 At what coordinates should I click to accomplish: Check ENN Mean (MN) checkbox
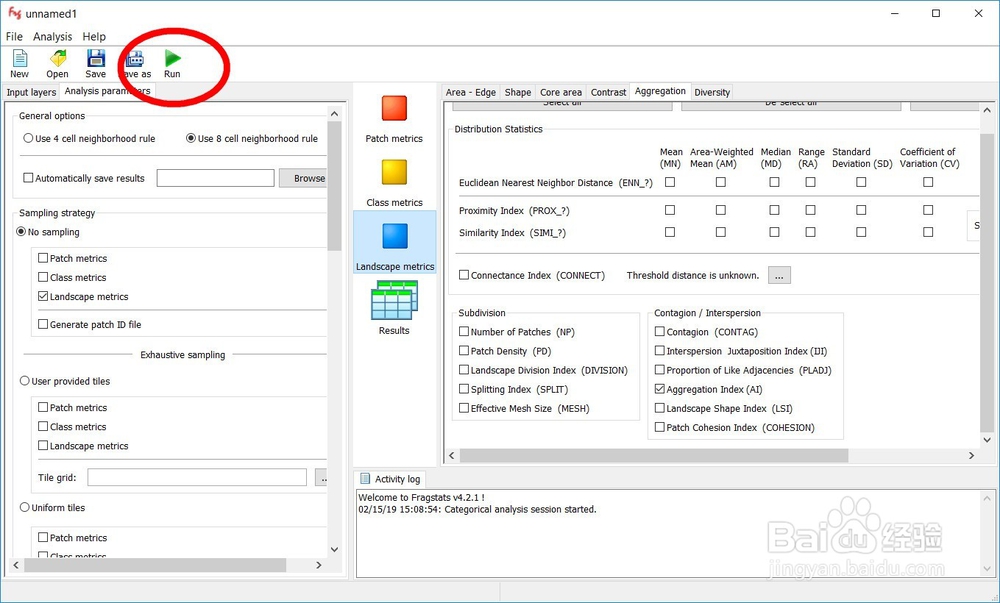coord(670,182)
